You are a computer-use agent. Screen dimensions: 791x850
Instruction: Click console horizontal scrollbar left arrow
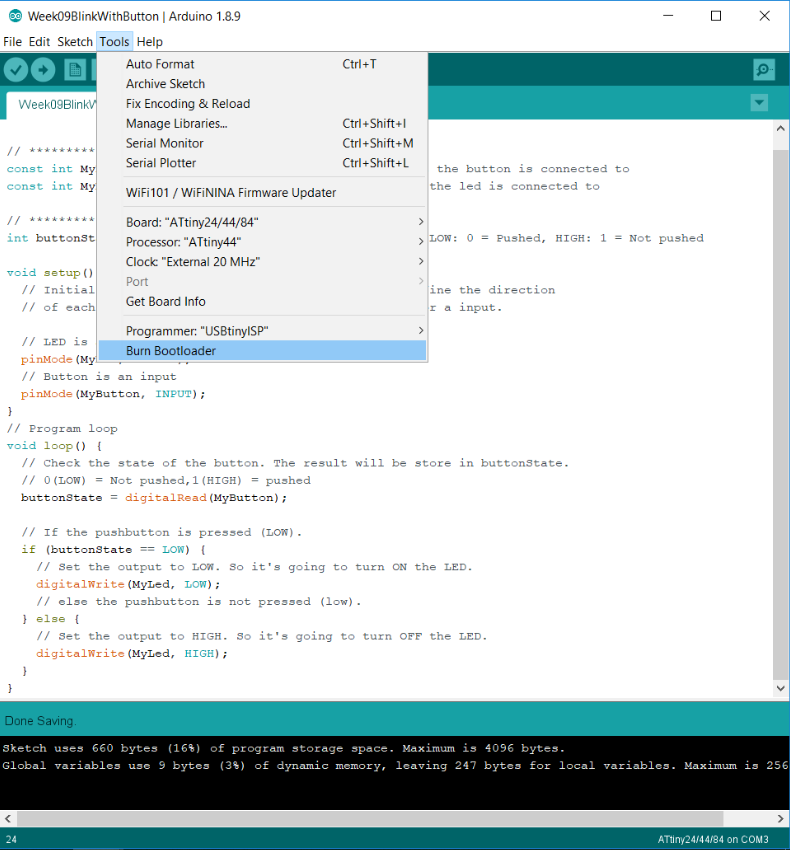click(x=8, y=819)
